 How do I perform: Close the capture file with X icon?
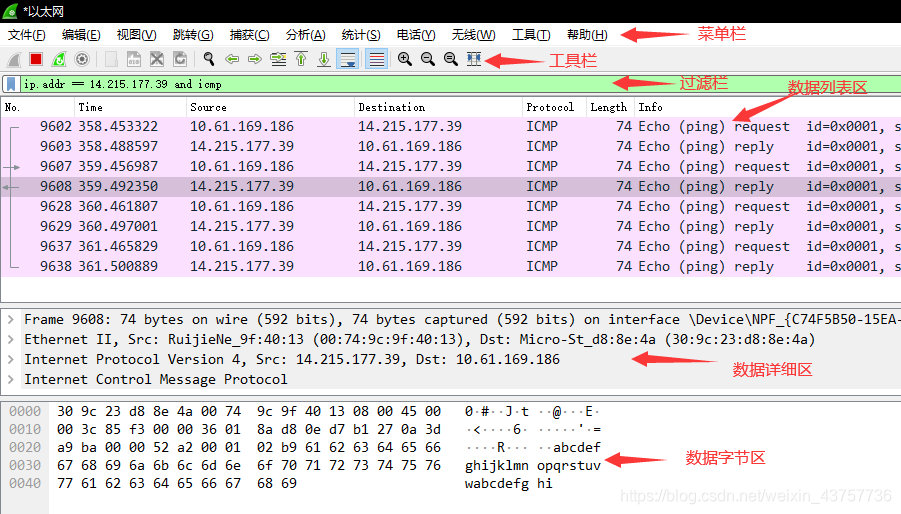[x=157, y=59]
